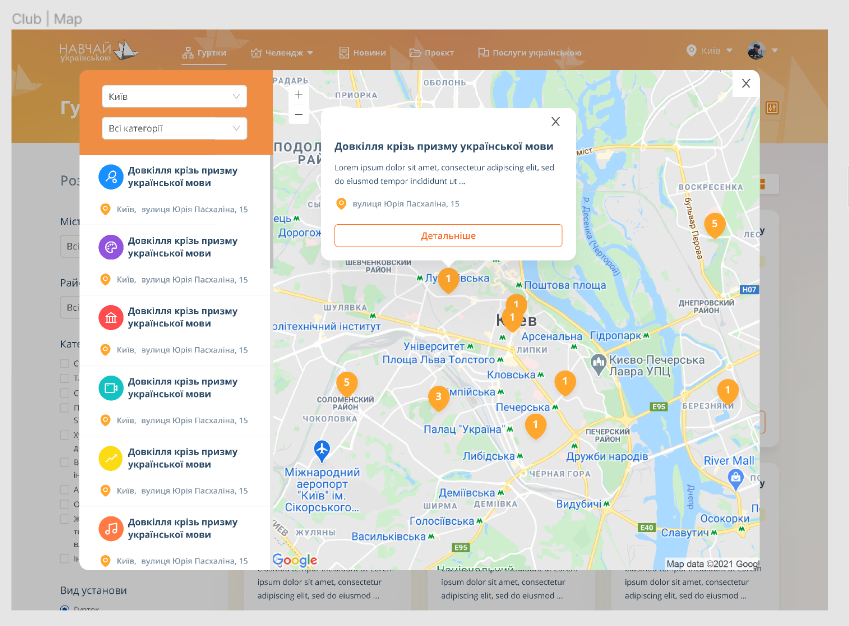Click the club list scrollbar
This screenshot has height=626, width=849.
pos(271,211)
